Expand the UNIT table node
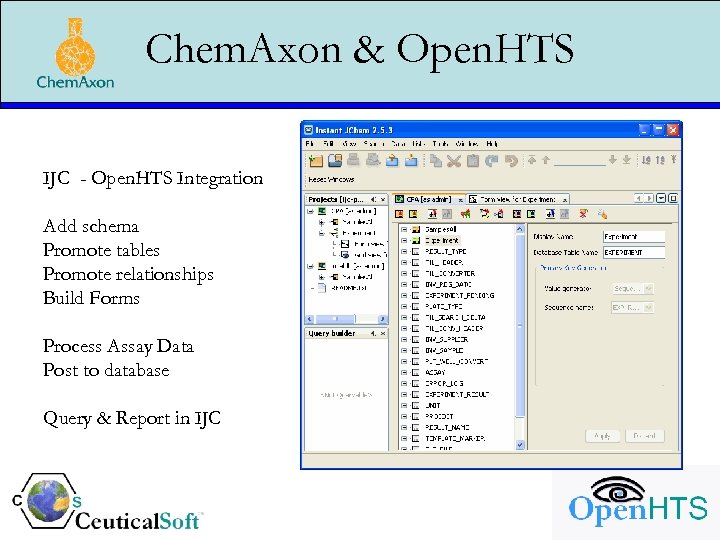This screenshot has height=540, width=720. coord(404,405)
